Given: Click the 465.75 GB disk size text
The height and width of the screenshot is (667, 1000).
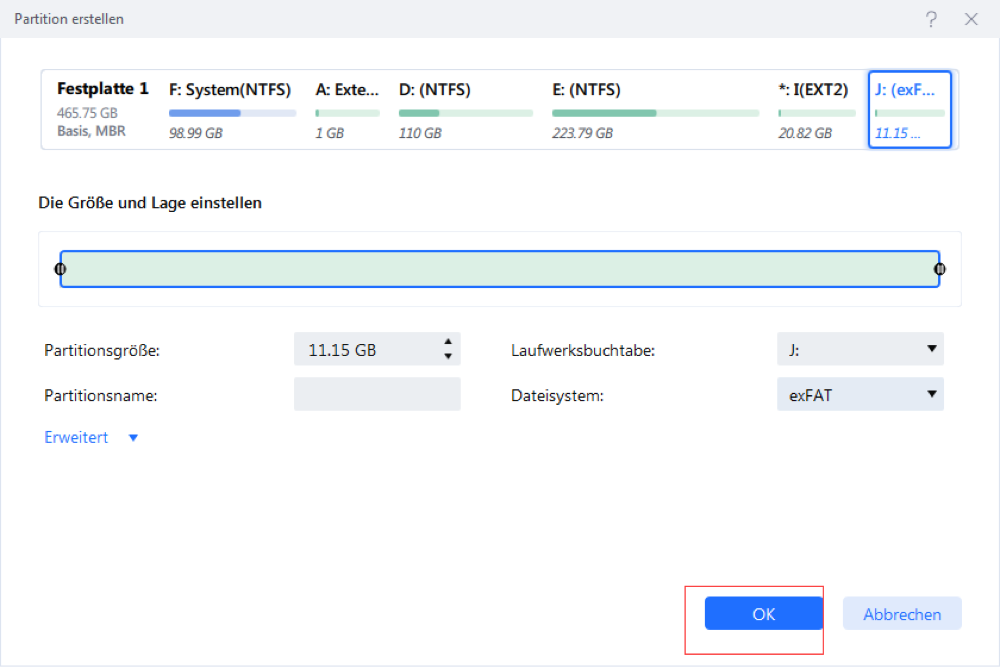Looking at the screenshot, I should (87, 113).
